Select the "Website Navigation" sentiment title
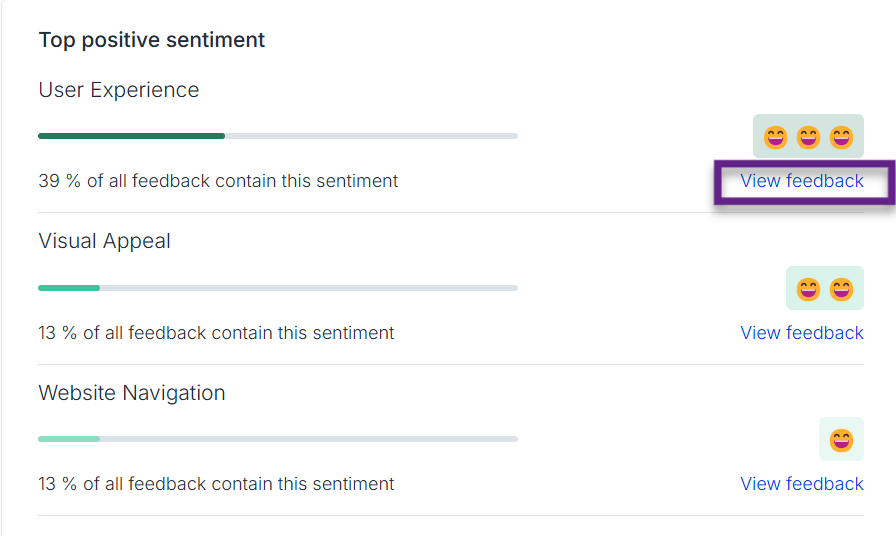This screenshot has height=536, width=896. pyautogui.click(x=132, y=393)
